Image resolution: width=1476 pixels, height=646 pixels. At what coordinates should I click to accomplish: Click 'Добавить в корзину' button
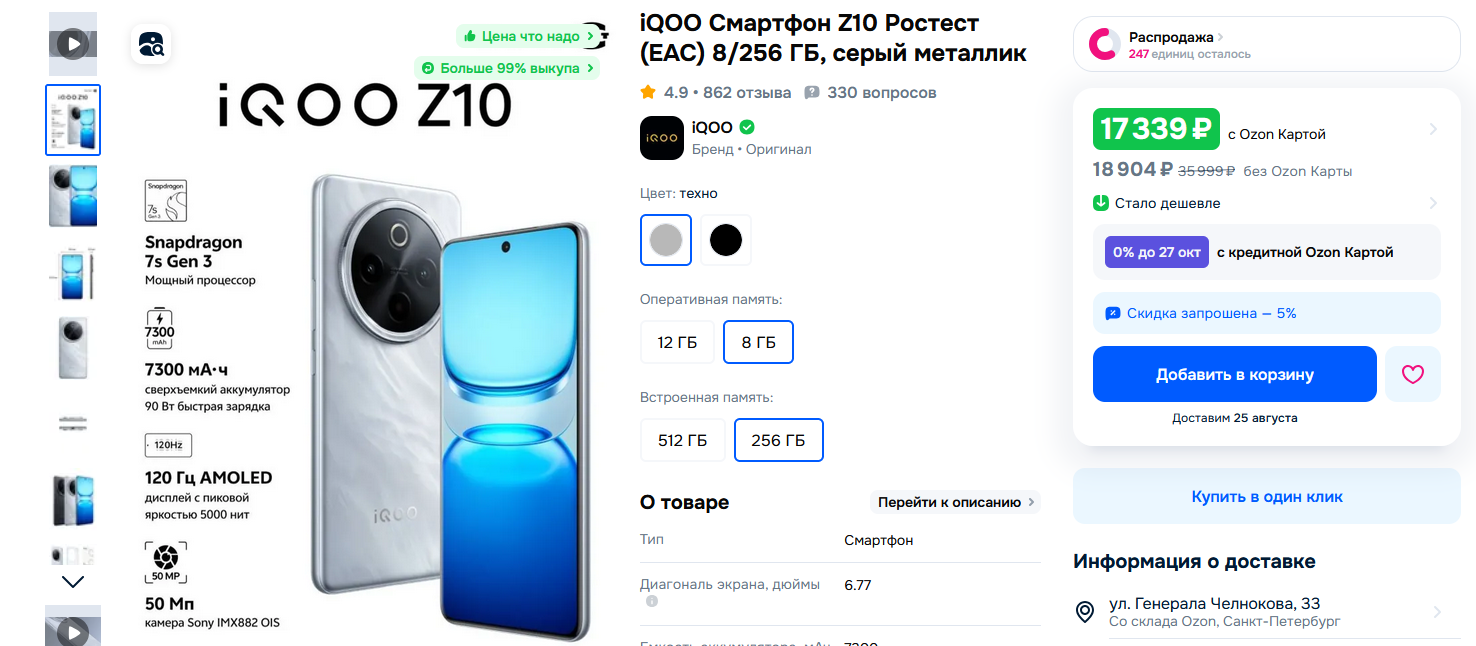click(x=1235, y=374)
